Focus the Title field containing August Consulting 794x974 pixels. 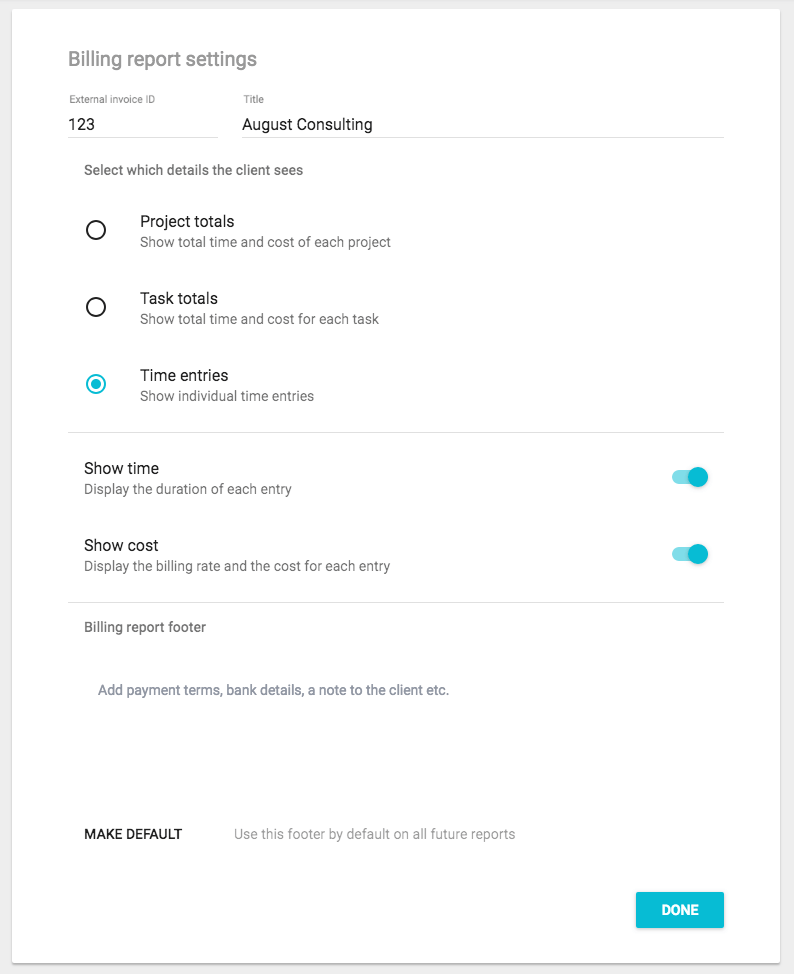click(483, 124)
